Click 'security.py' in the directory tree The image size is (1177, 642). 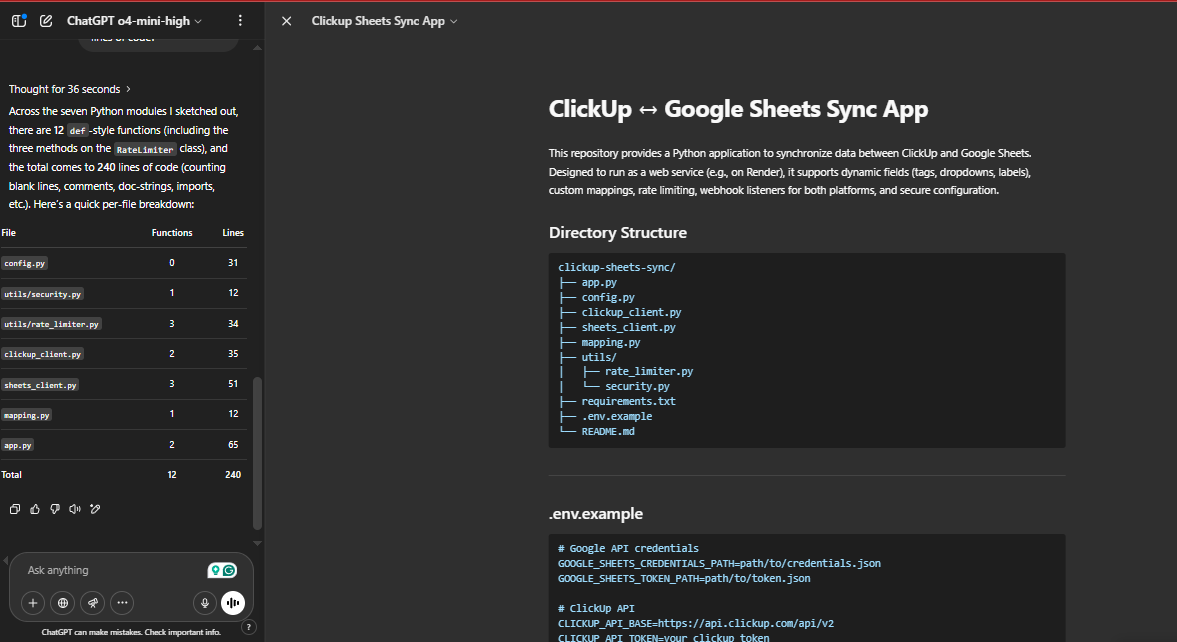[x=637, y=386]
